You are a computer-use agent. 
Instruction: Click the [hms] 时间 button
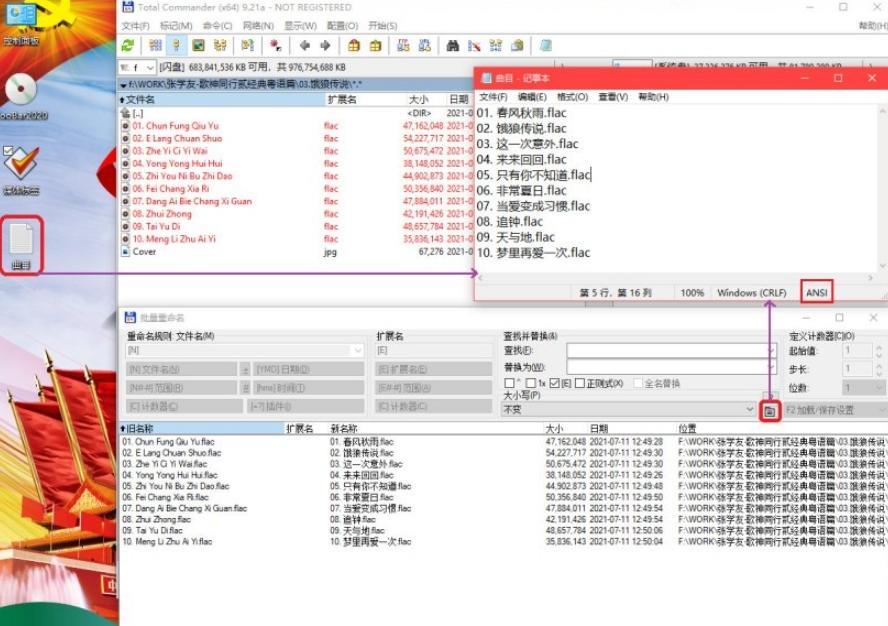click(309, 388)
